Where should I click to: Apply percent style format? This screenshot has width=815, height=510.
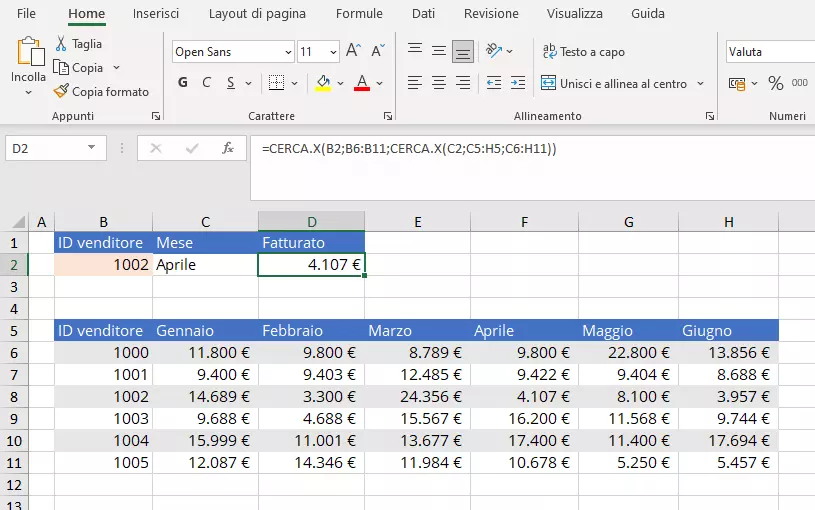pyautogui.click(x=776, y=83)
